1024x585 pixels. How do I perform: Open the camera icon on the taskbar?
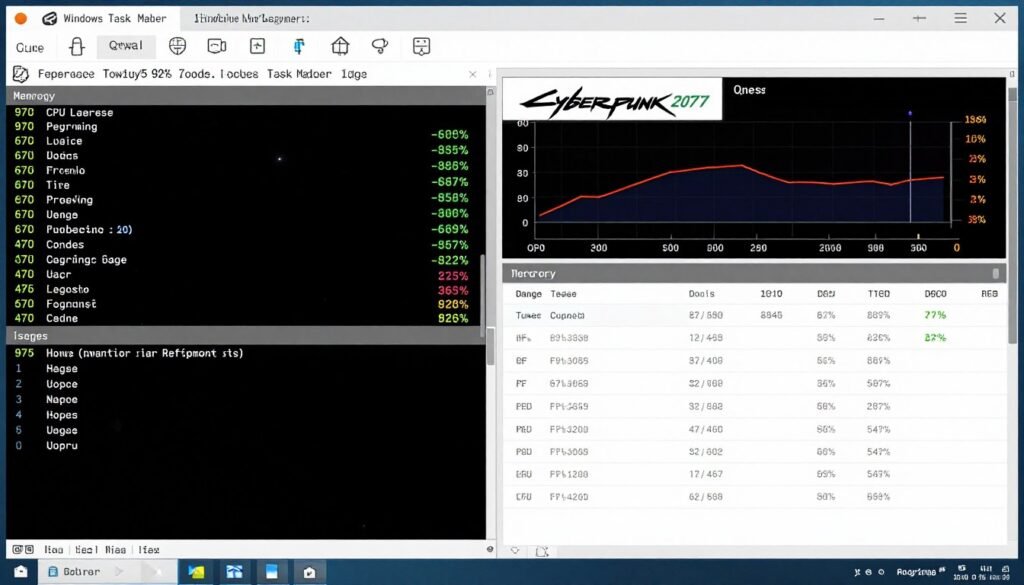pos(309,572)
